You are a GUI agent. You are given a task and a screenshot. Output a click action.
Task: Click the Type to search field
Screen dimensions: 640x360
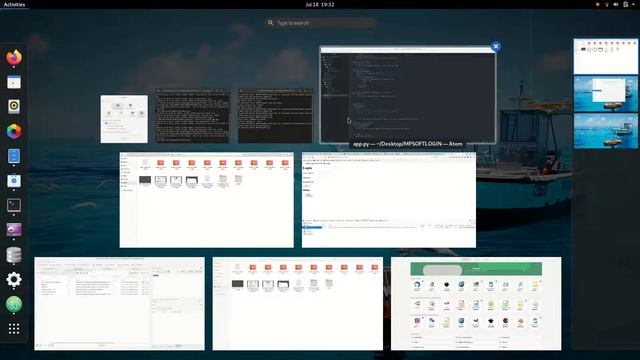320,23
